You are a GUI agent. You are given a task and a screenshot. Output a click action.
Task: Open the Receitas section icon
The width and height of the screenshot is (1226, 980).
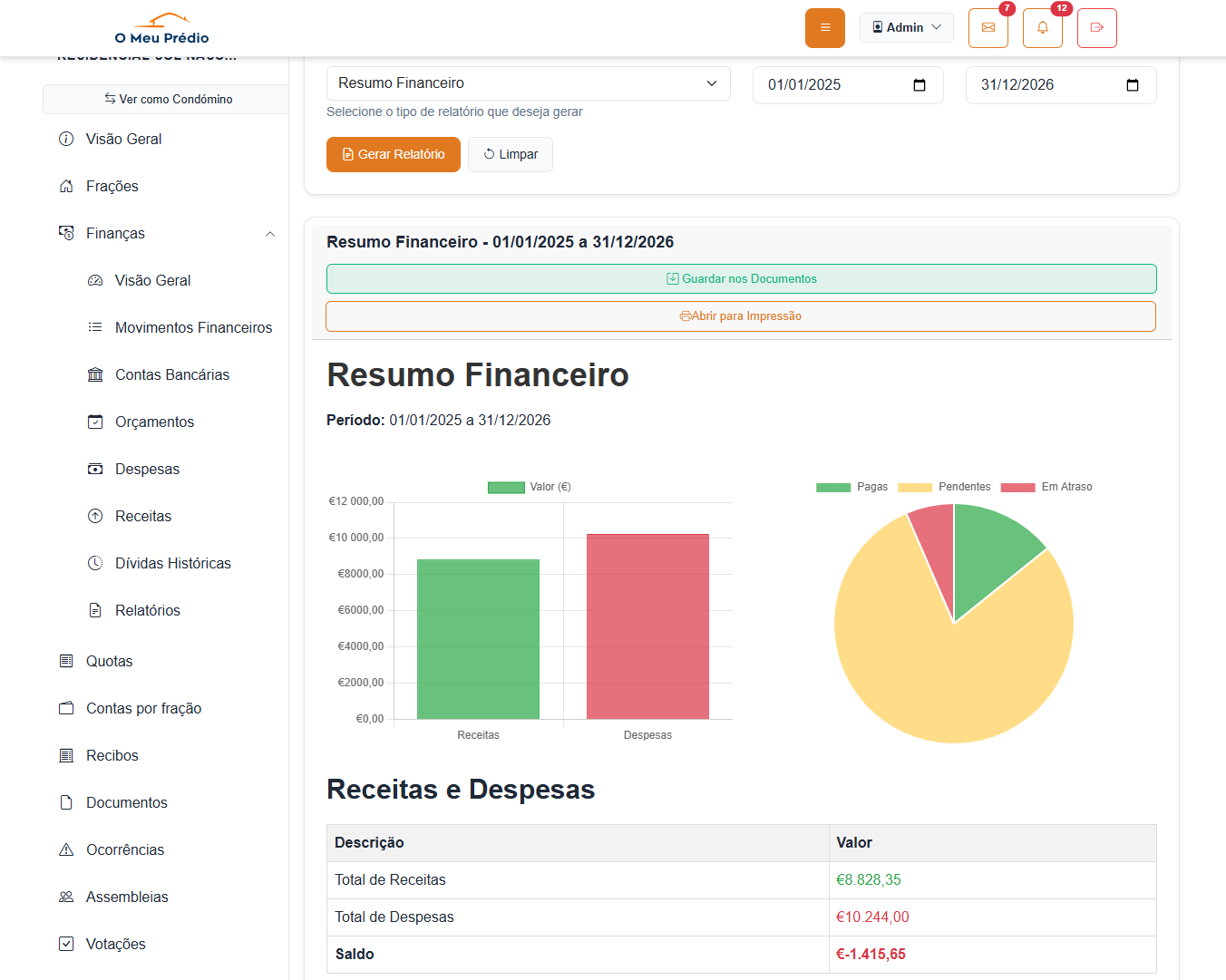coord(95,516)
